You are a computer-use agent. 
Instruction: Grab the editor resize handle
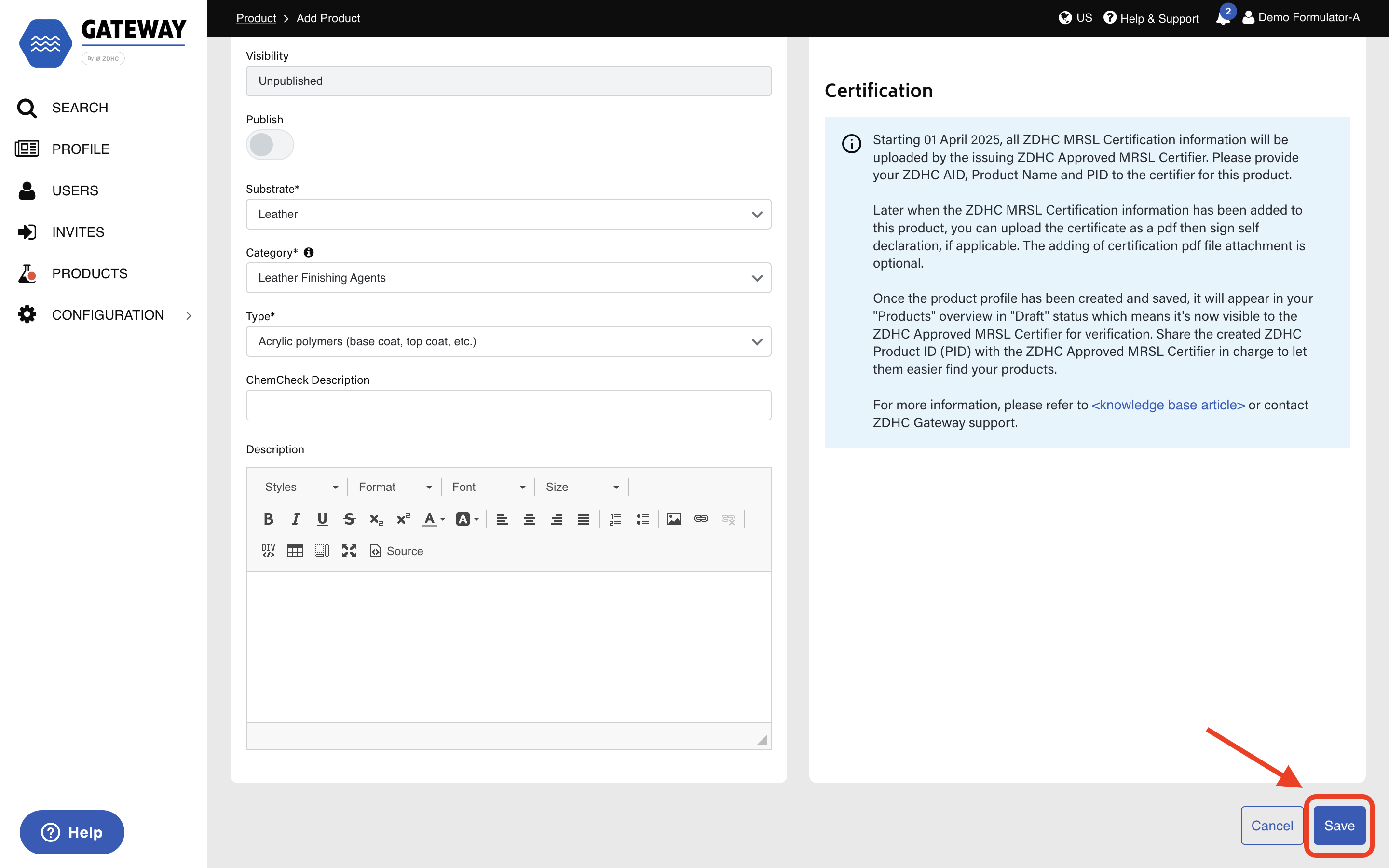pyautogui.click(x=762, y=740)
